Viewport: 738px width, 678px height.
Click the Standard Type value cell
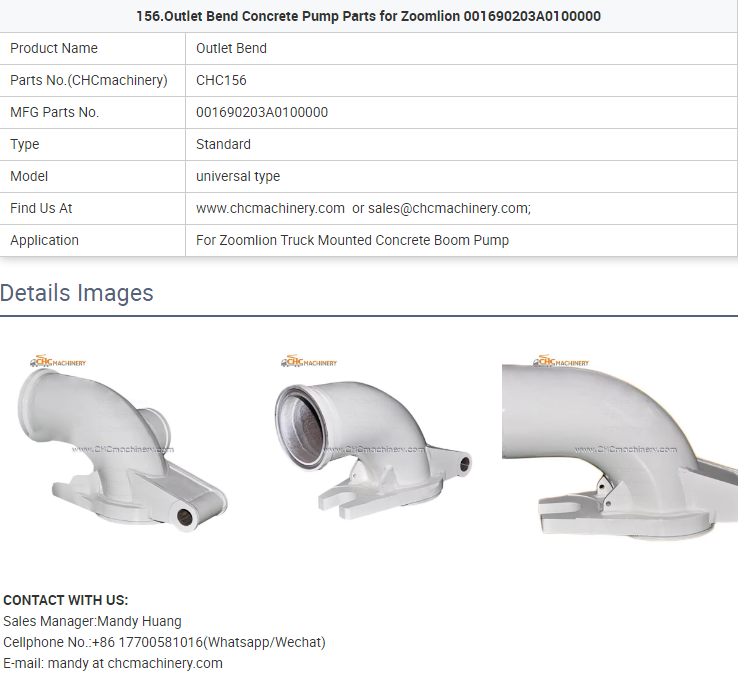pos(461,144)
